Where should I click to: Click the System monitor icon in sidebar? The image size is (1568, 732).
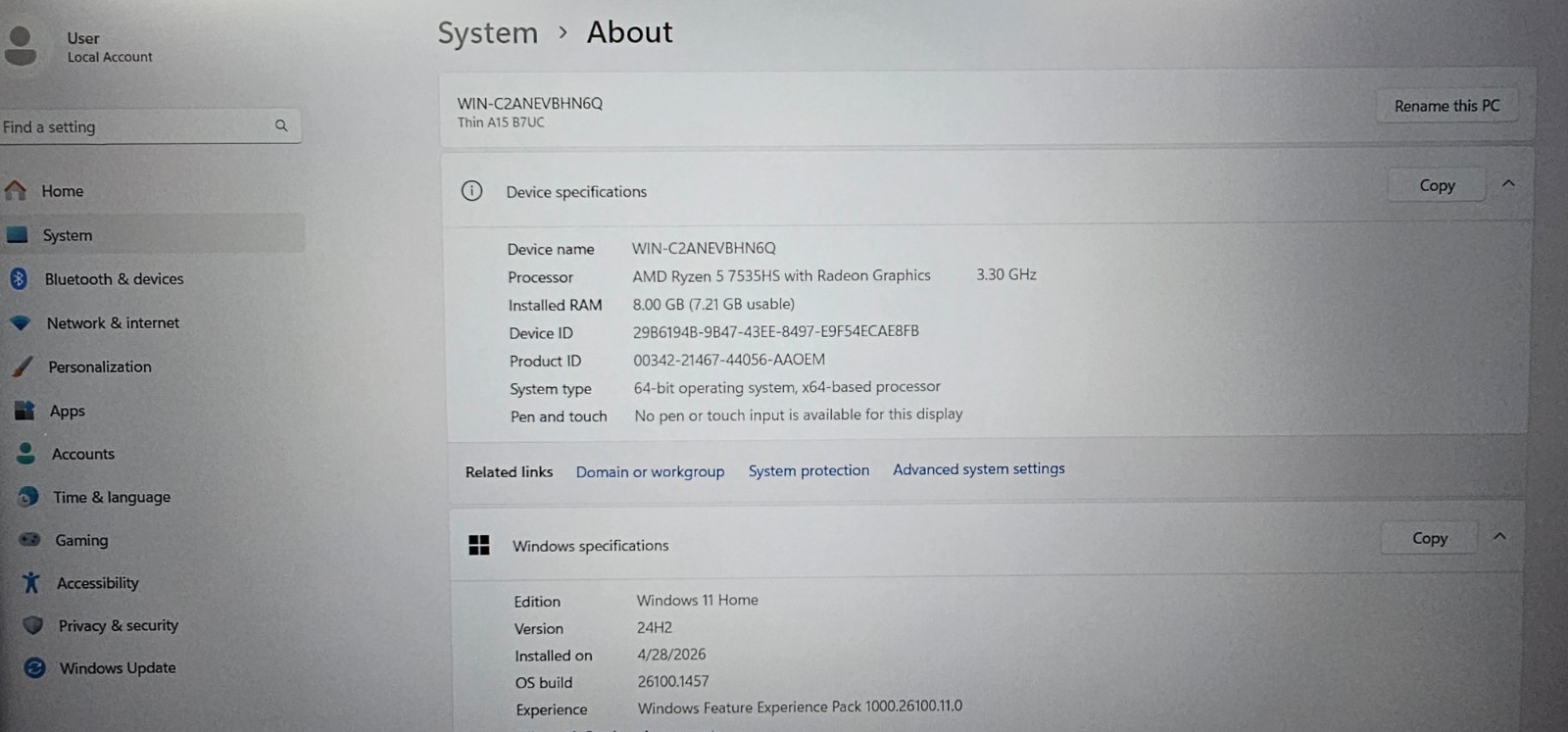coord(17,235)
